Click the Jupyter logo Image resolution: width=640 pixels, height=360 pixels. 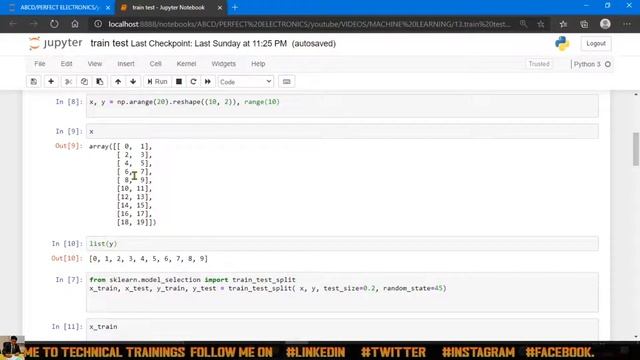[x=56, y=43]
